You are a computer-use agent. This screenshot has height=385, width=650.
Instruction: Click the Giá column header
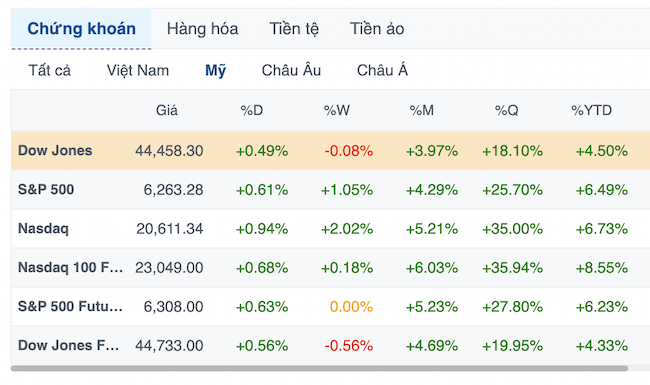point(167,110)
